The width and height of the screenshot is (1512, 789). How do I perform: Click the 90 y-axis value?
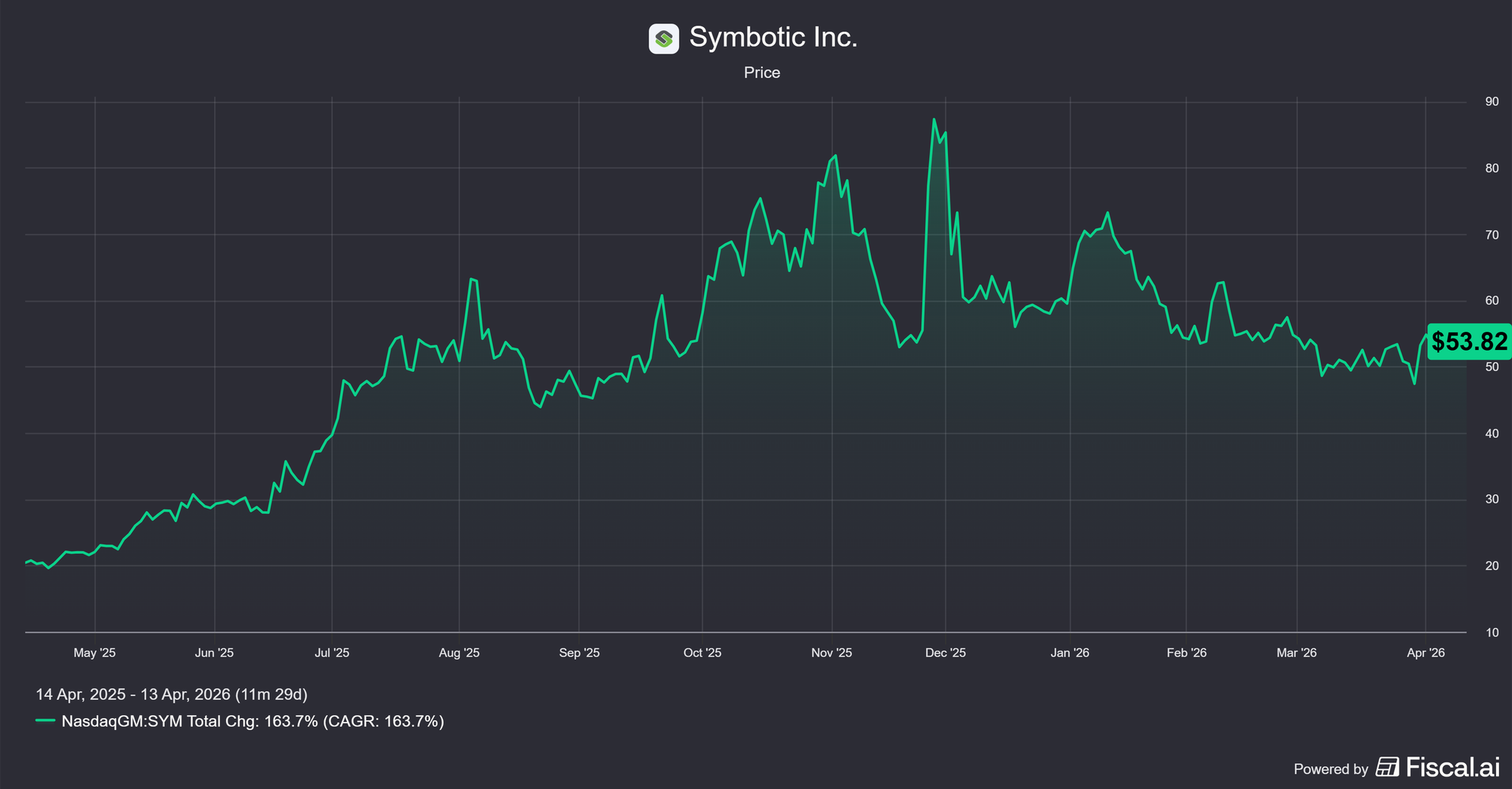(x=1492, y=102)
